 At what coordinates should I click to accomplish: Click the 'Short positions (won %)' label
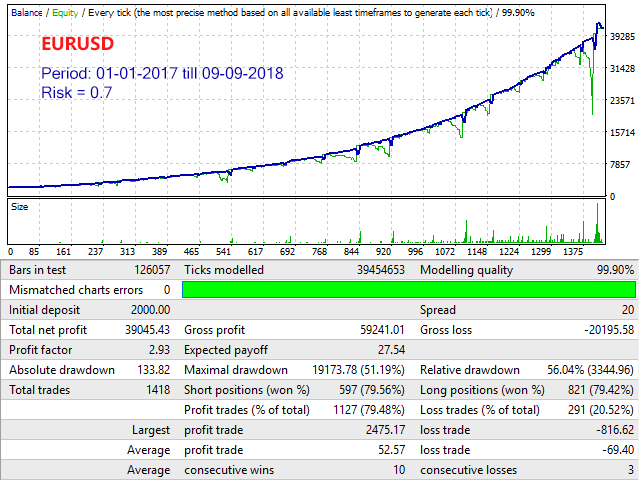point(247,390)
